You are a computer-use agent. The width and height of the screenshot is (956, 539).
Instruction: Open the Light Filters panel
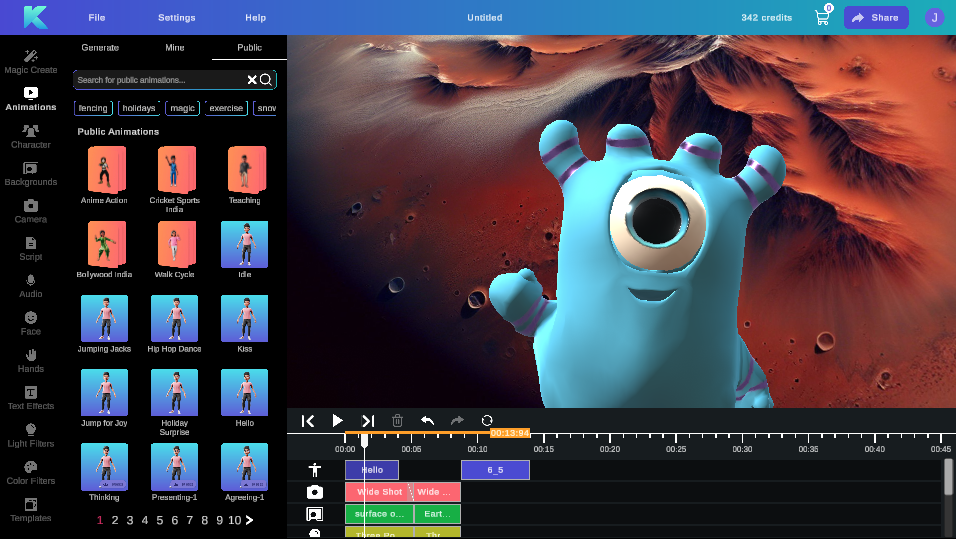(30, 435)
